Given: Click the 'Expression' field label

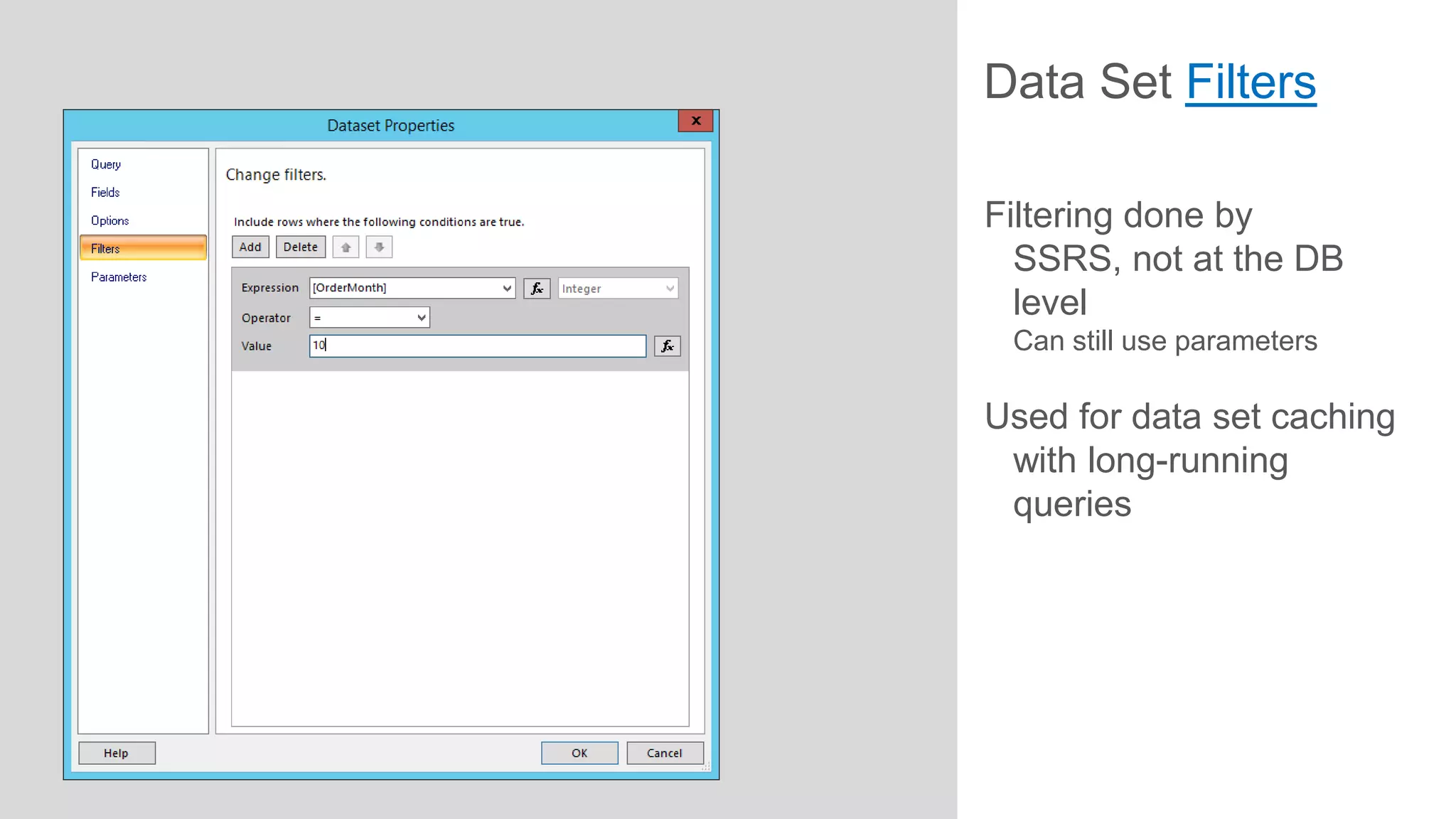Looking at the screenshot, I should coord(270,288).
